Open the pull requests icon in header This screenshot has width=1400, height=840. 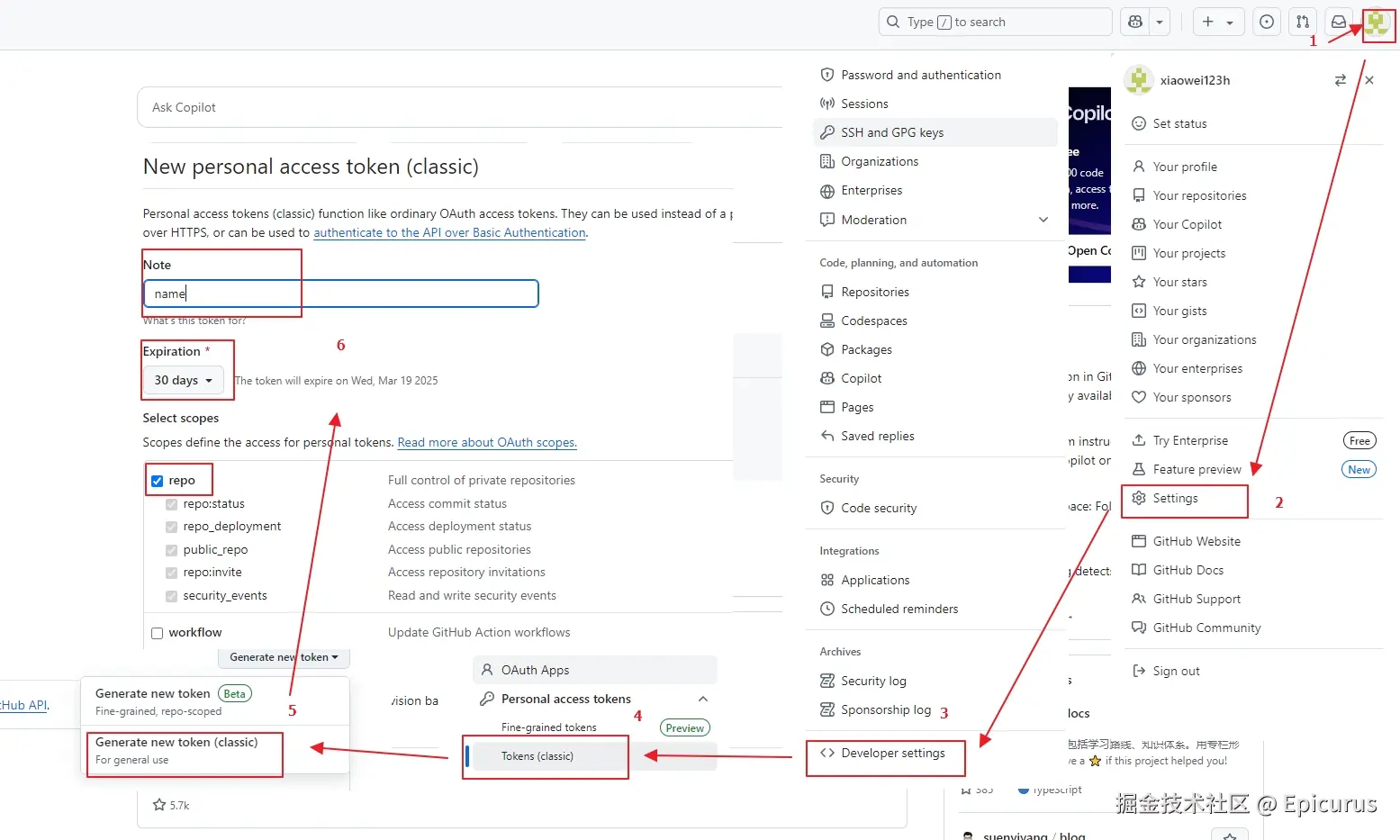[1303, 22]
